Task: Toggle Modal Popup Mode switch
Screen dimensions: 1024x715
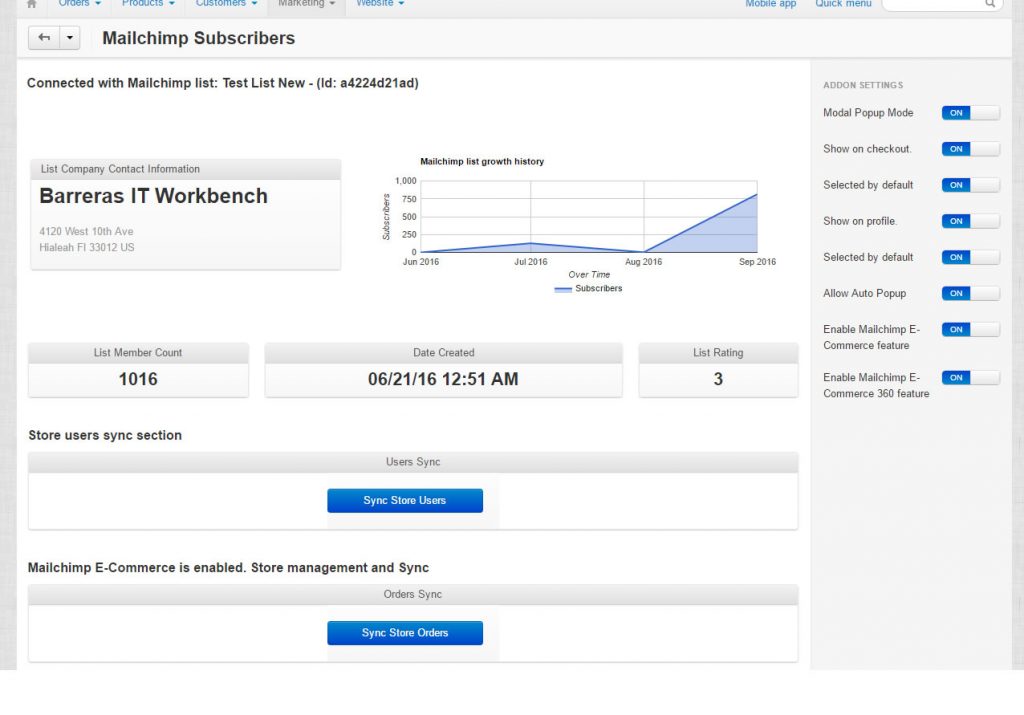Action: coord(970,113)
